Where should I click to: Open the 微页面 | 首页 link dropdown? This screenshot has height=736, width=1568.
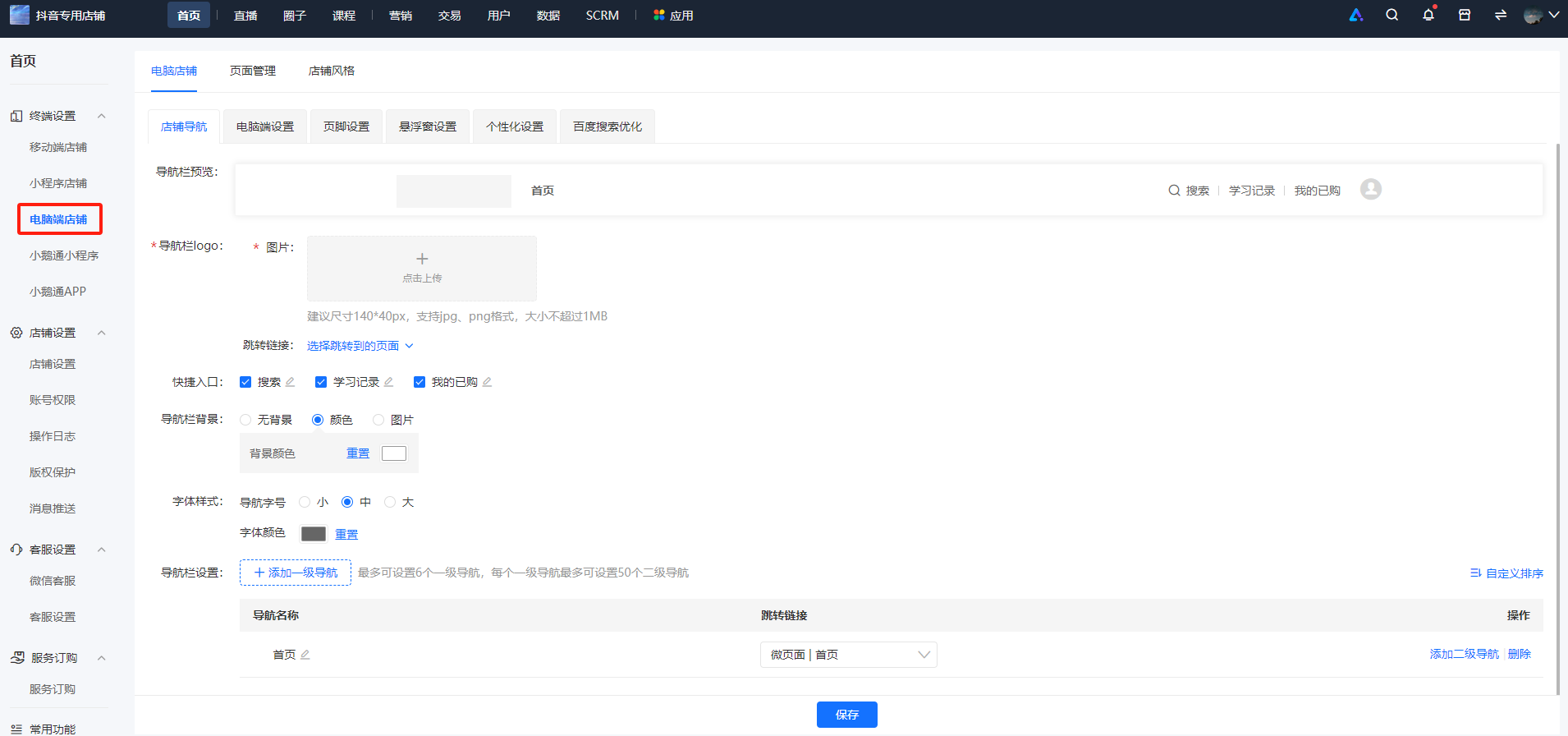848,655
